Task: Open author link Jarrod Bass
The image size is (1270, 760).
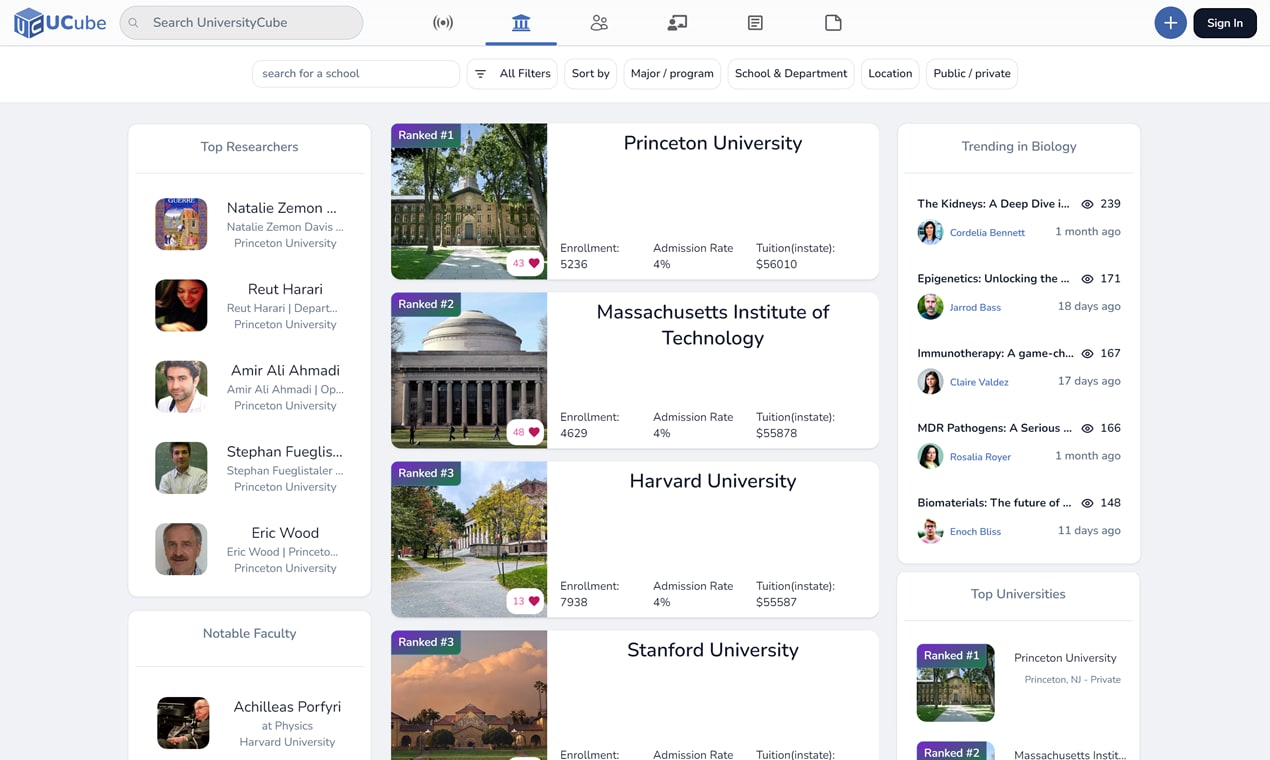Action: point(975,307)
